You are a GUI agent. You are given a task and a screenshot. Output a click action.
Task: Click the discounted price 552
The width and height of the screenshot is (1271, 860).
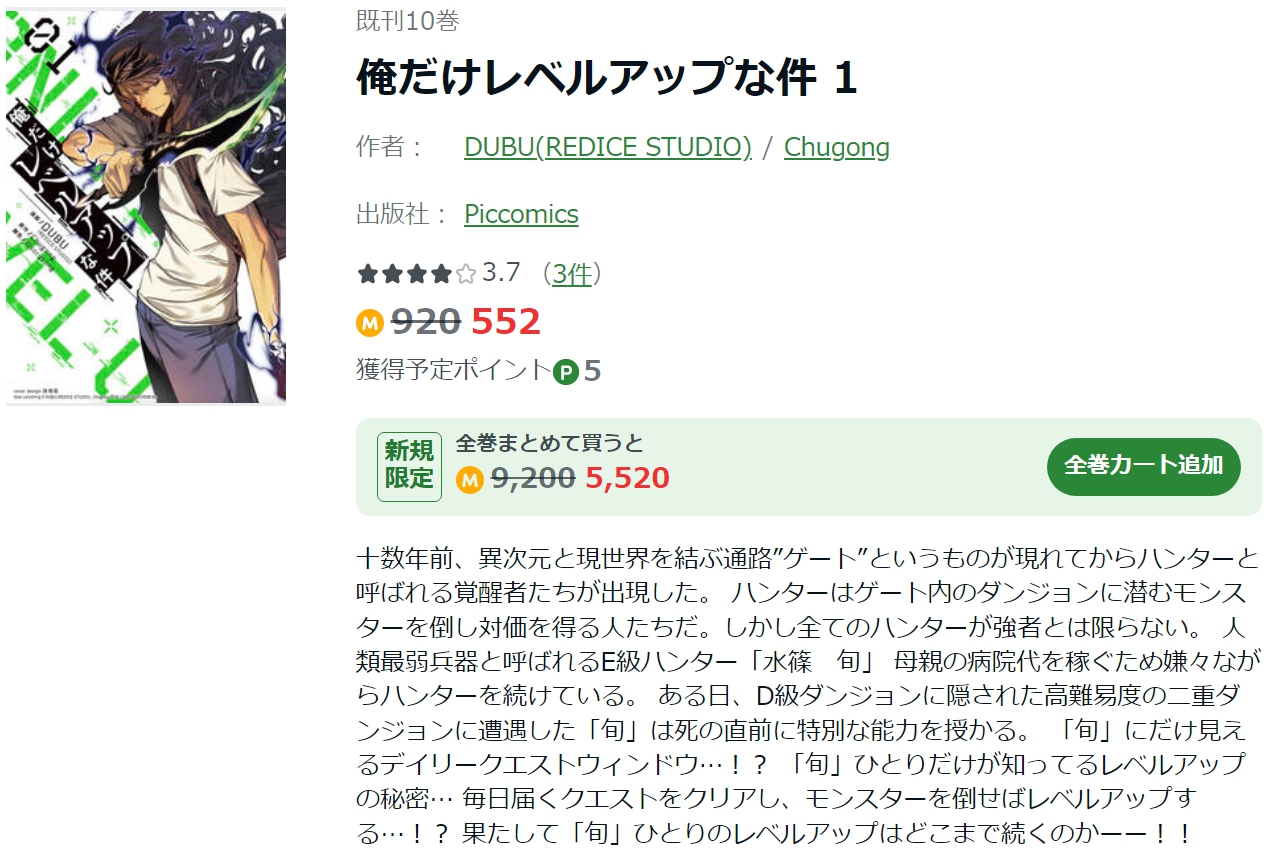click(x=505, y=322)
